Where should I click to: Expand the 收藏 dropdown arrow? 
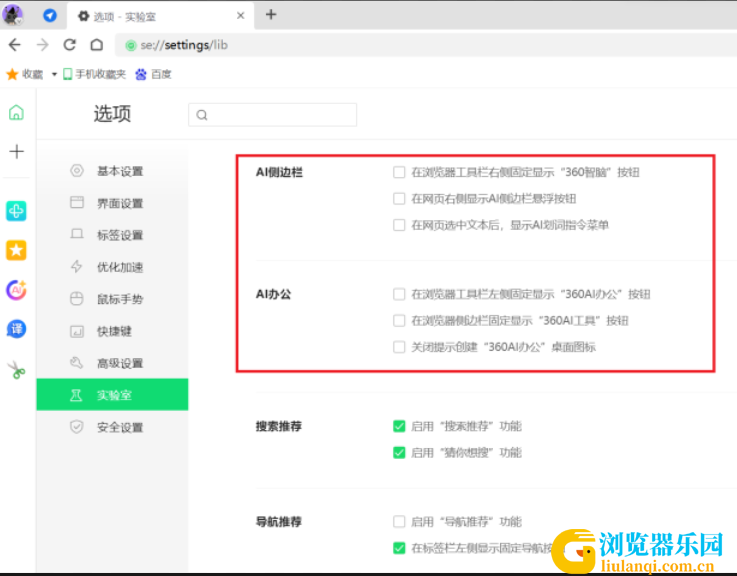click(x=54, y=74)
